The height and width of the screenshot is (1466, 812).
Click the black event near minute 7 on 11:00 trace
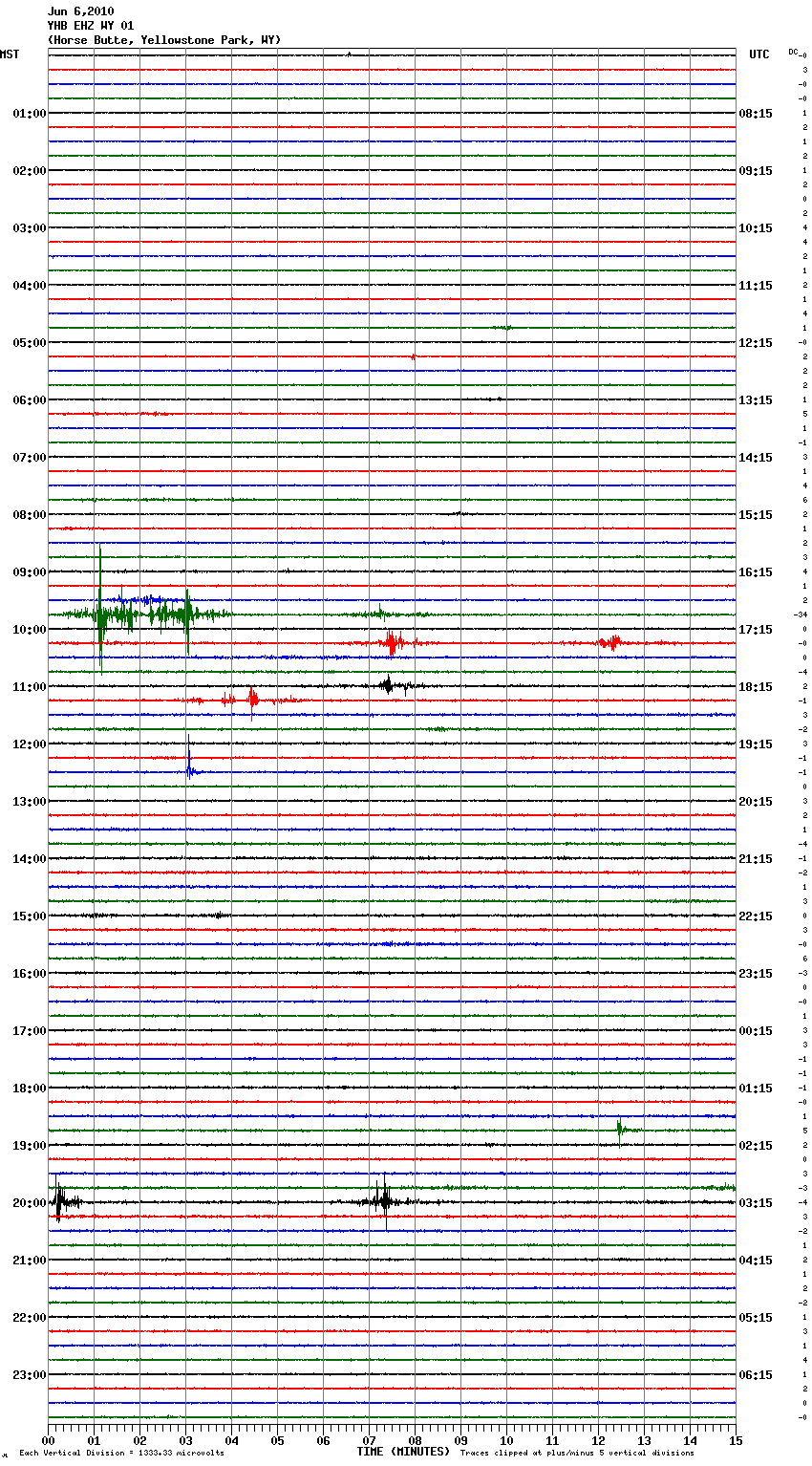(390, 685)
